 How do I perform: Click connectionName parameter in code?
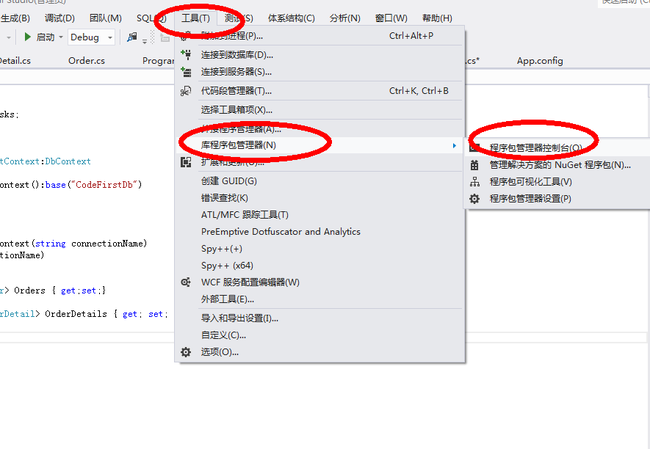pyautogui.click(x=107, y=243)
